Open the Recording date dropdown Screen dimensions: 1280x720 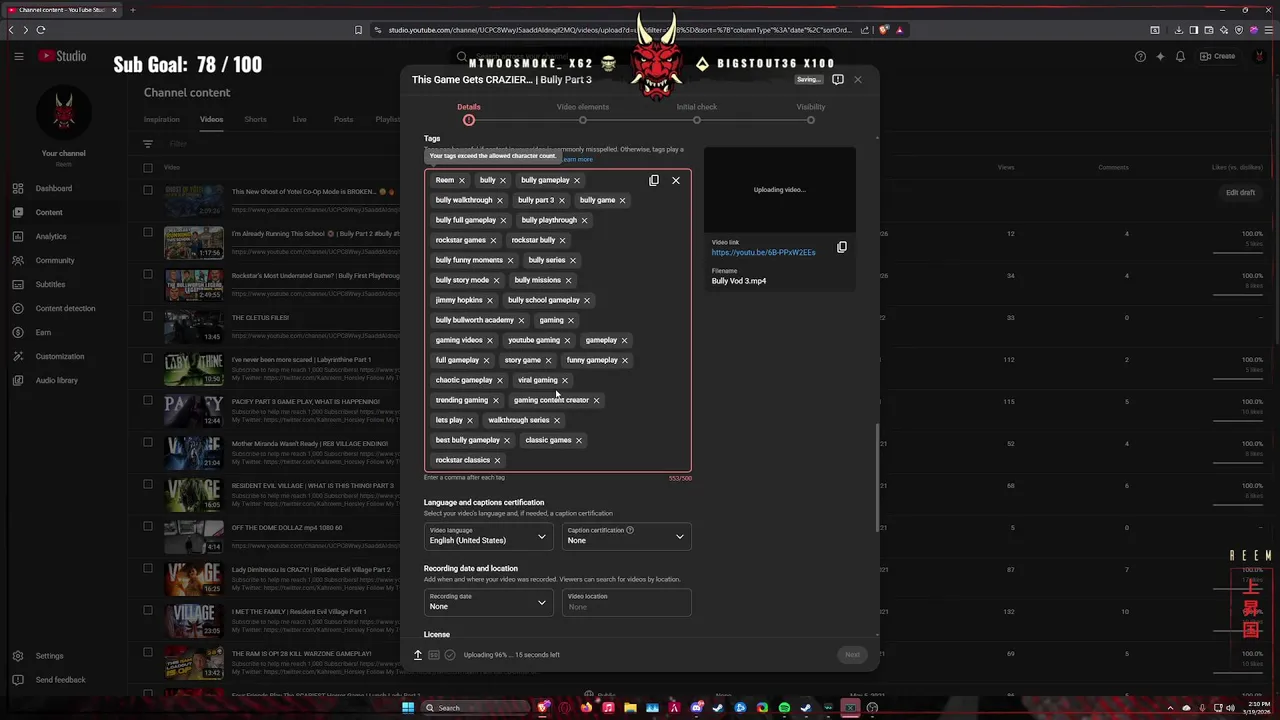coord(488,602)
